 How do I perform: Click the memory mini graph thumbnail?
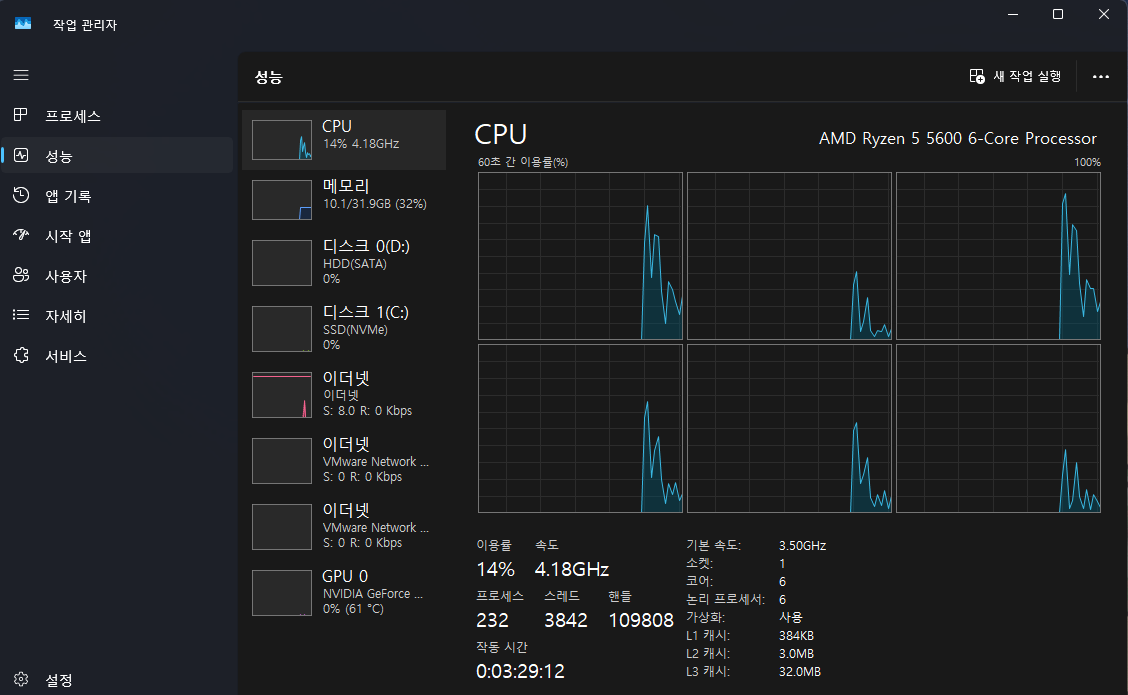[282, 200]
